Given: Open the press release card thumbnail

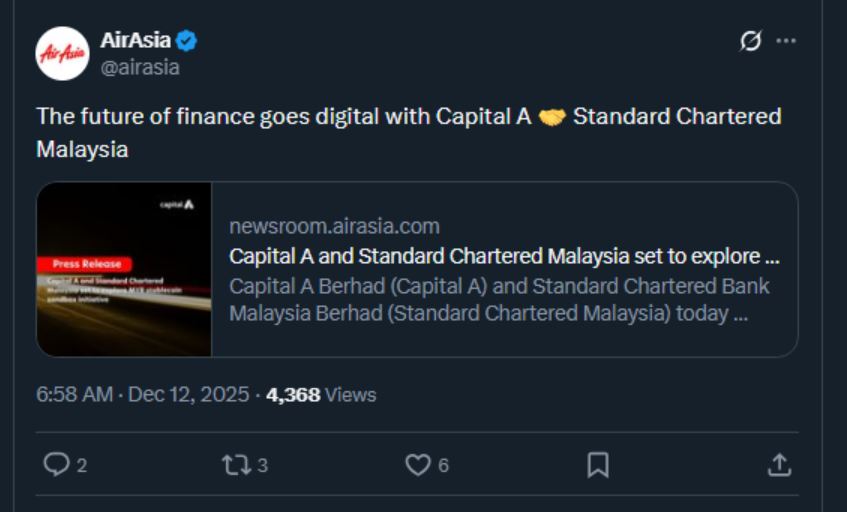Looking at the screenshot, I should coord(124,269).
